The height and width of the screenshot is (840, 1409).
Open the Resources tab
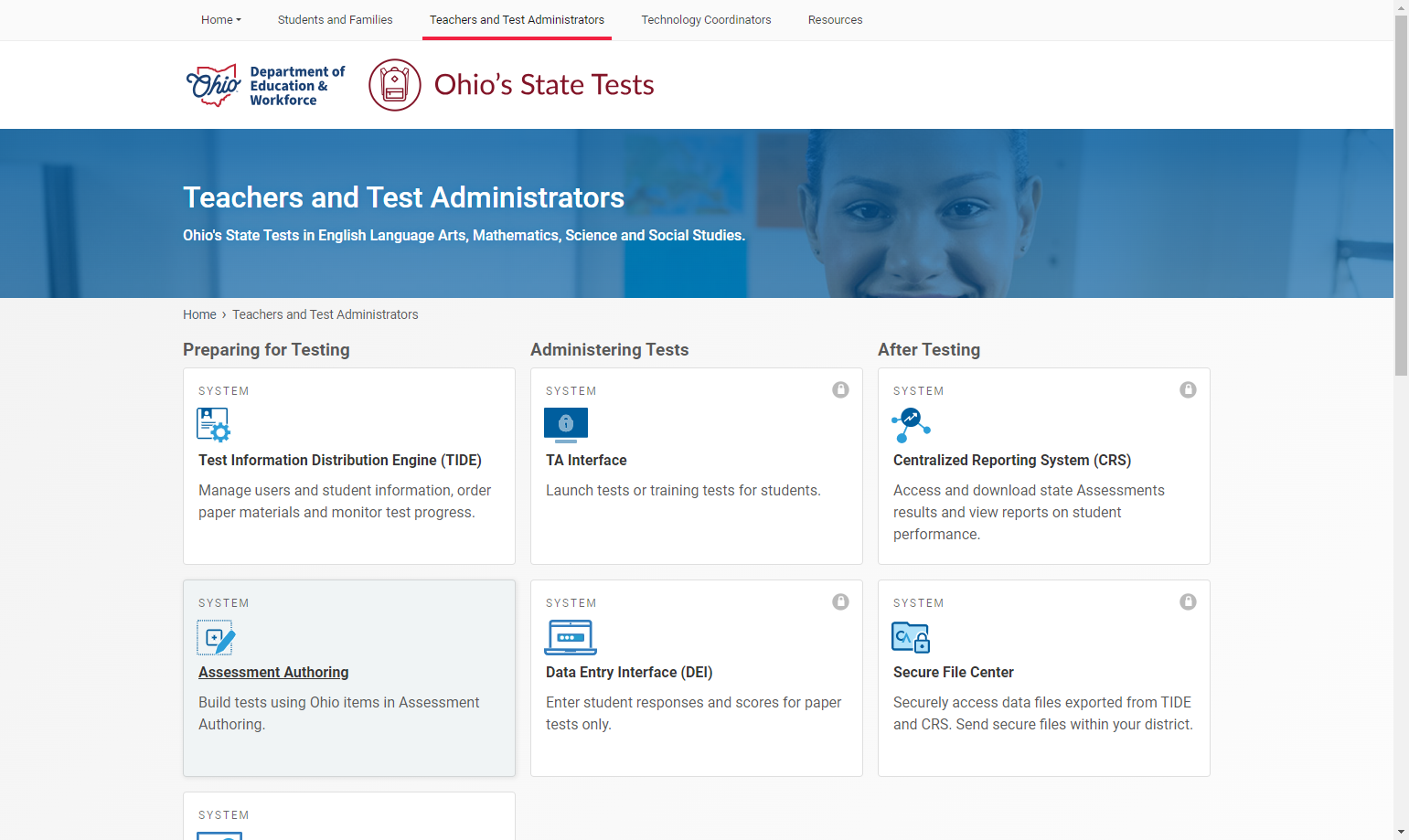coord(836,20)
